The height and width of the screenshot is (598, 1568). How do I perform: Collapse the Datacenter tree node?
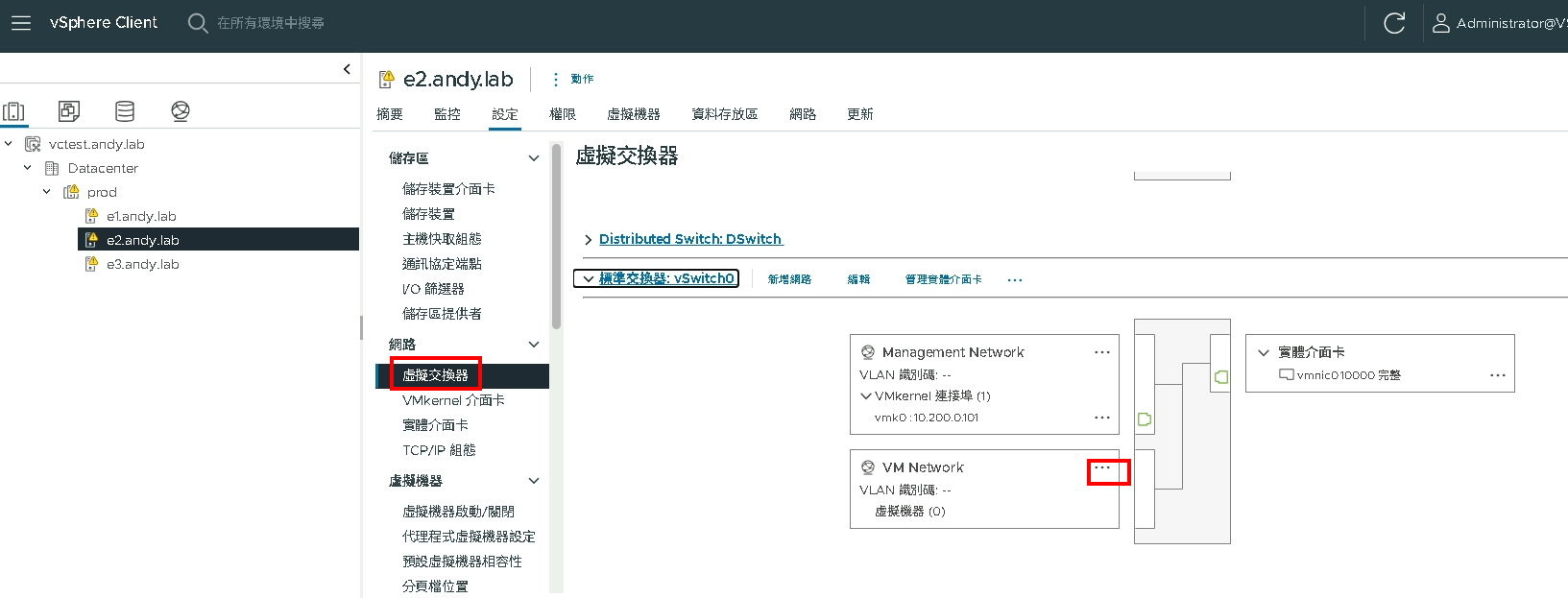coord(28,168)
